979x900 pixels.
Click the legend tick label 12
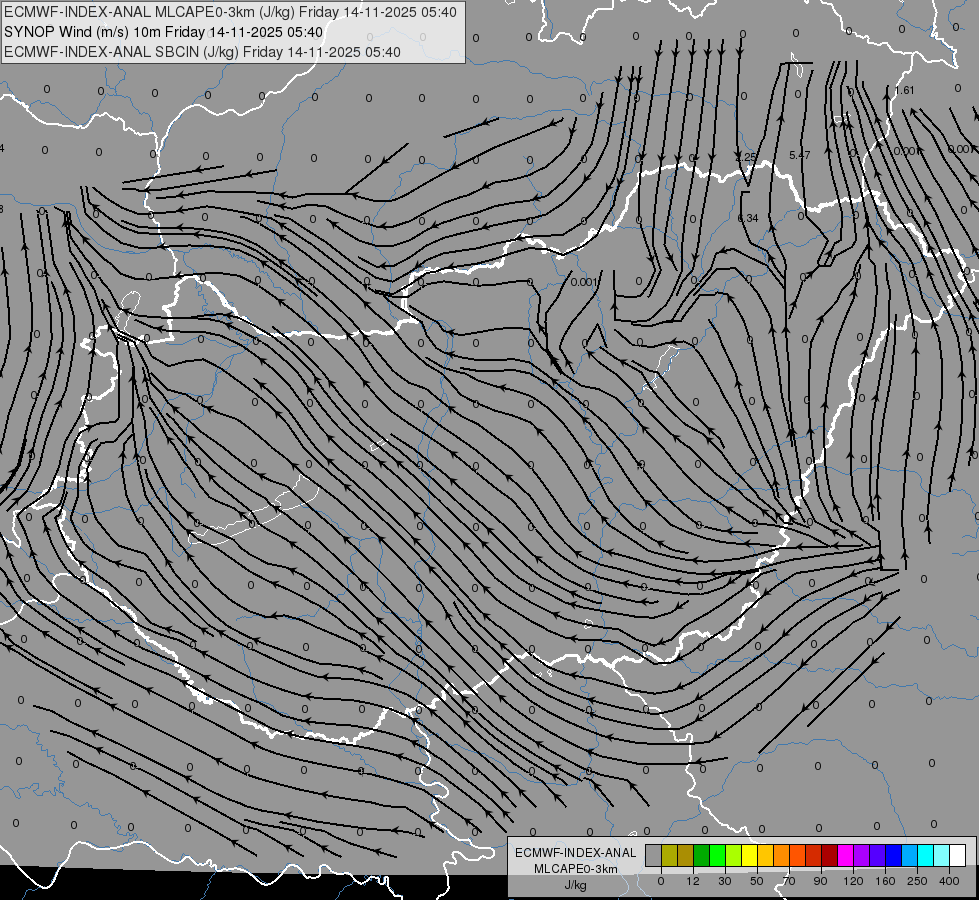(693, 881)
